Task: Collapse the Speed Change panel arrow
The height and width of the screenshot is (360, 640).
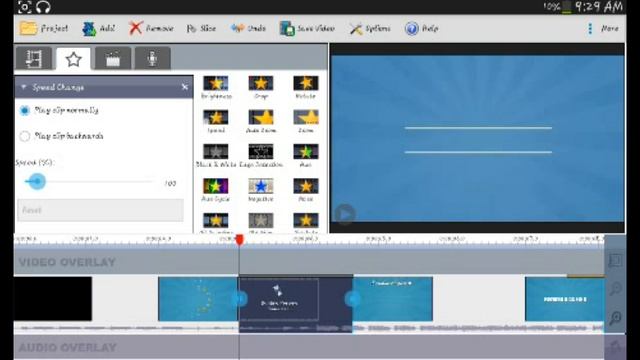Action: tap(24, 87)
